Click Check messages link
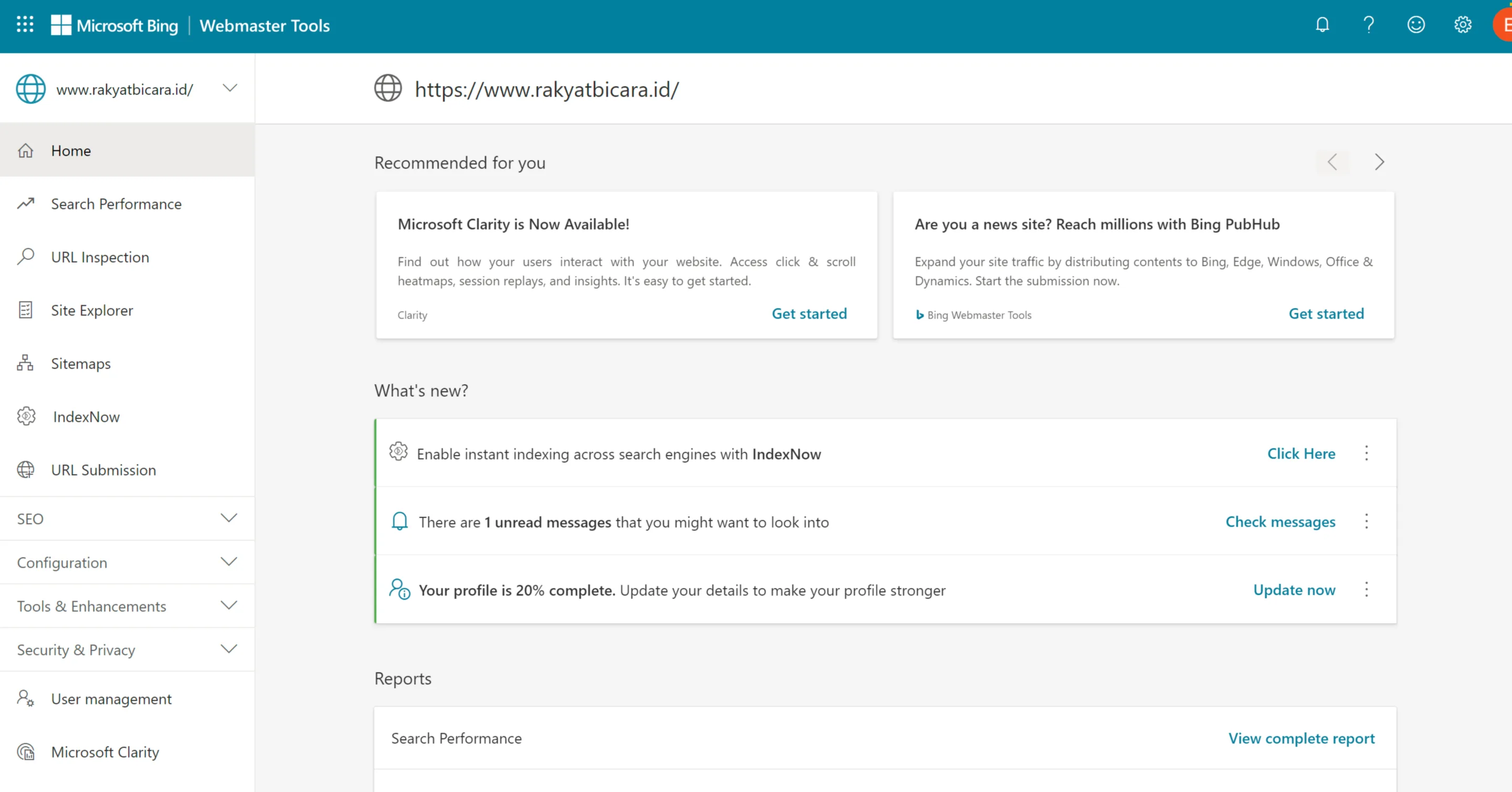Screen dimensions: 1512x792 pos(1280,522)
